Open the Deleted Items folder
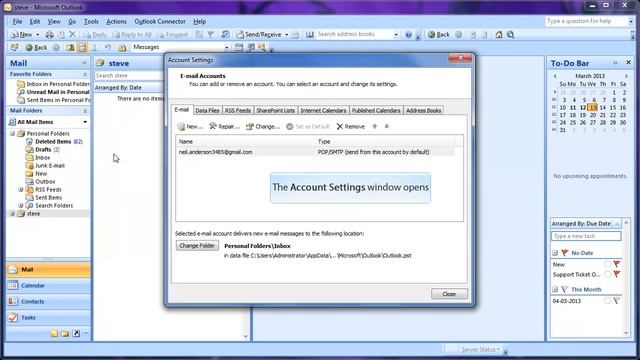The width and height of the screenshot is (640, 360). click(x=53, y=142)
